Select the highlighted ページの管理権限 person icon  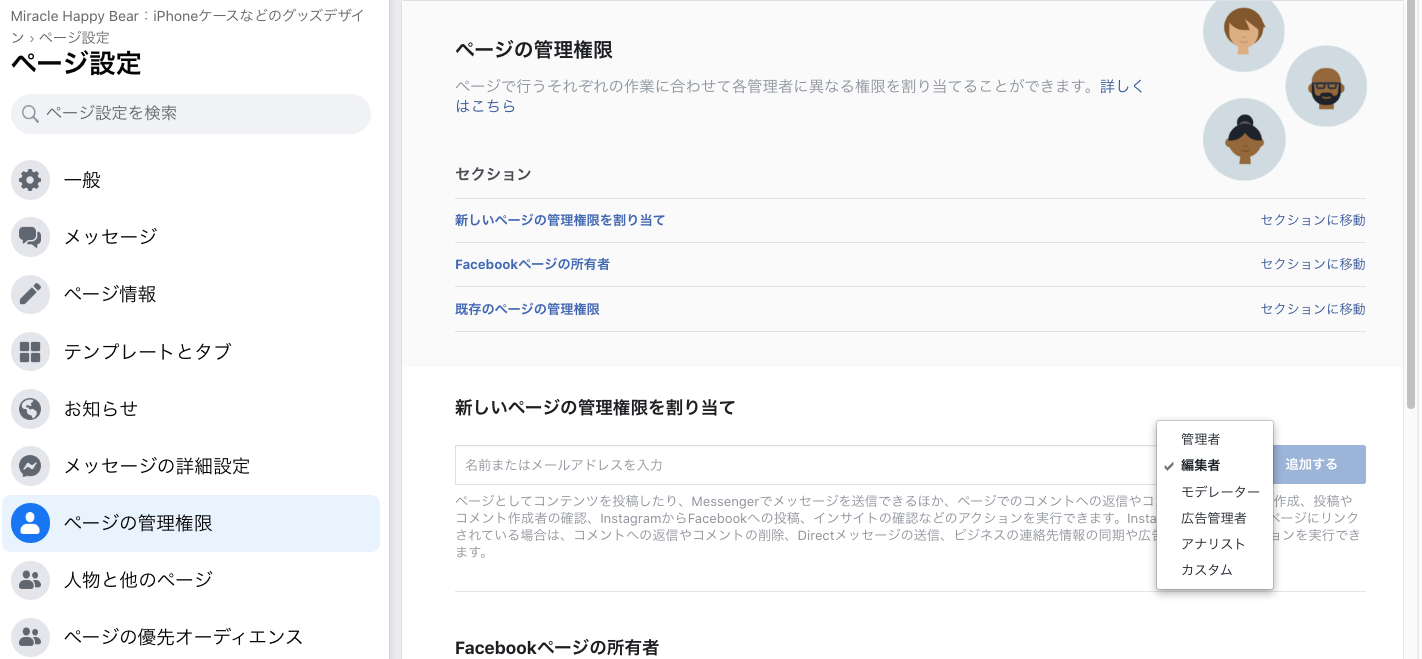tap(30, 523)
